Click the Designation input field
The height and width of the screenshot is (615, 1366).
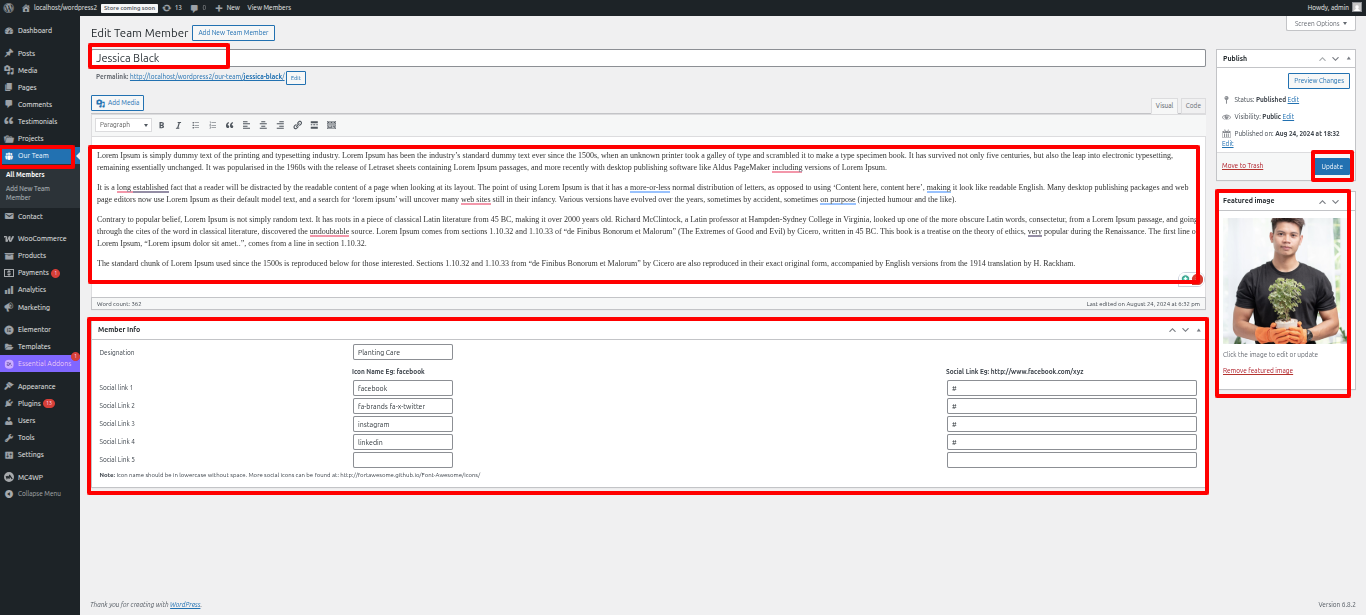[x=403, y=352]
